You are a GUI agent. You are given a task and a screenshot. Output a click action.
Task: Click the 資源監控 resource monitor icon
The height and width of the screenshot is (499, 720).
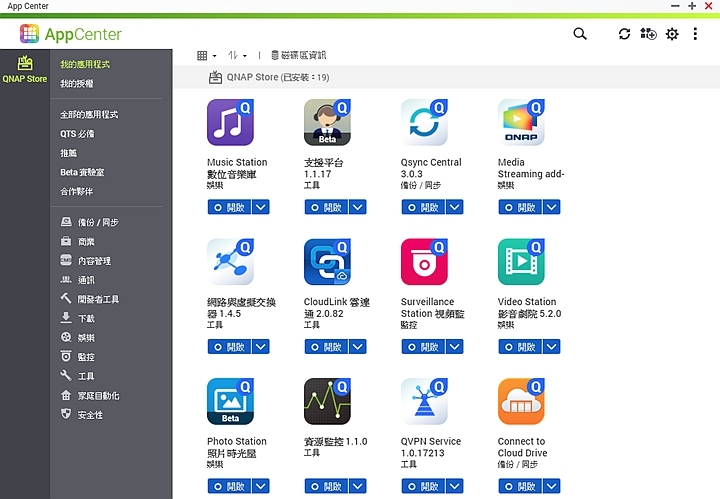[x=327, y=402]
